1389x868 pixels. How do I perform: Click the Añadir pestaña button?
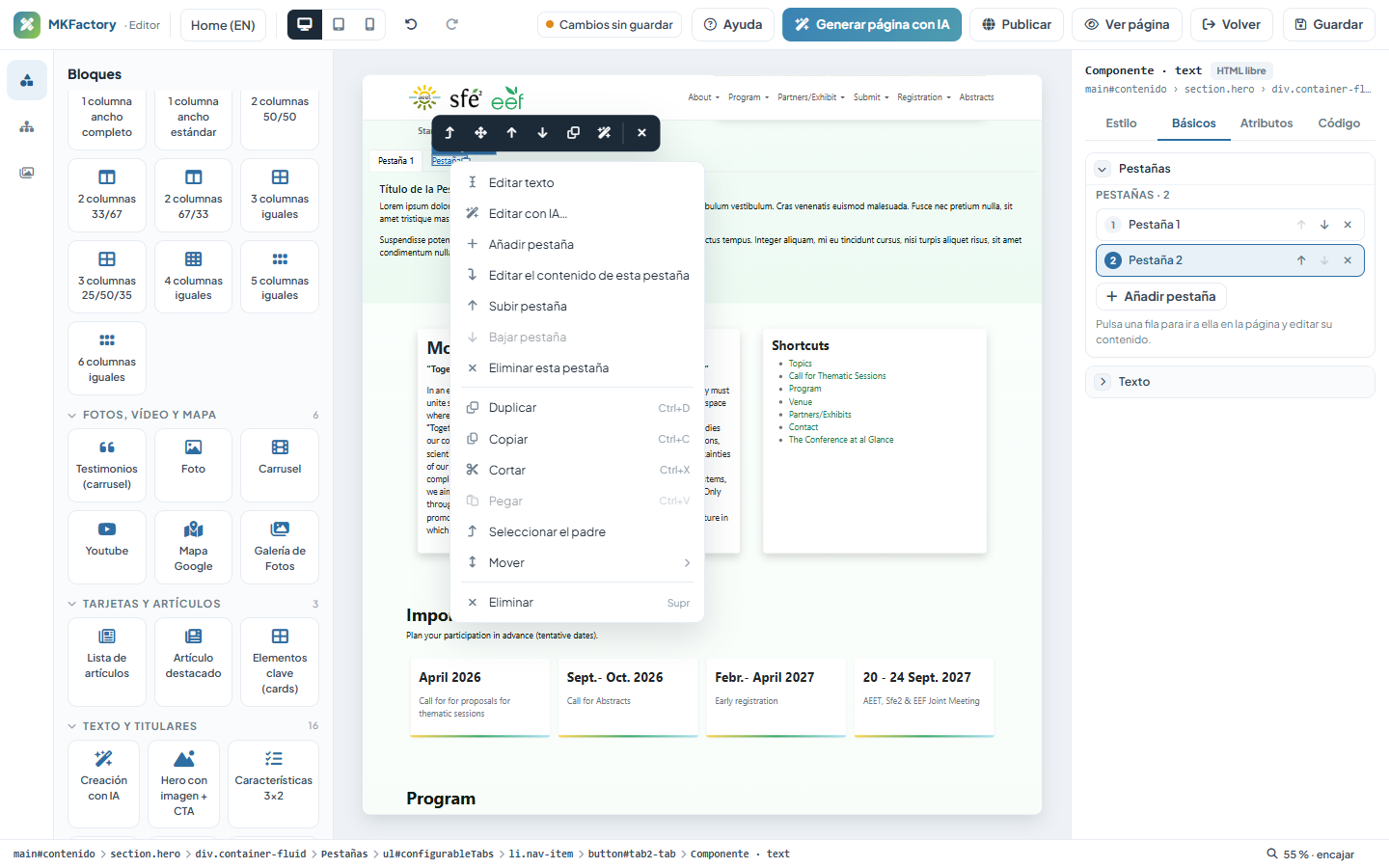[x=1160, y=296]
